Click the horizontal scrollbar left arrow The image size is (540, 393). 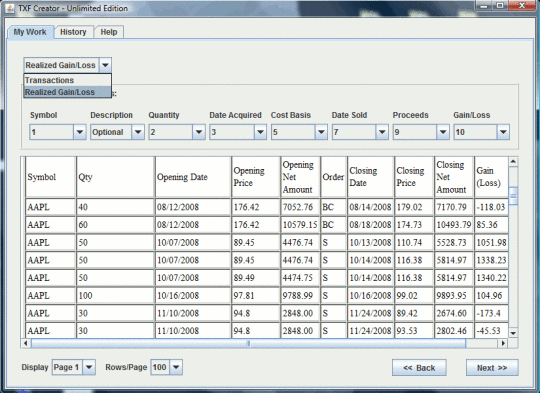pos(26,343)
